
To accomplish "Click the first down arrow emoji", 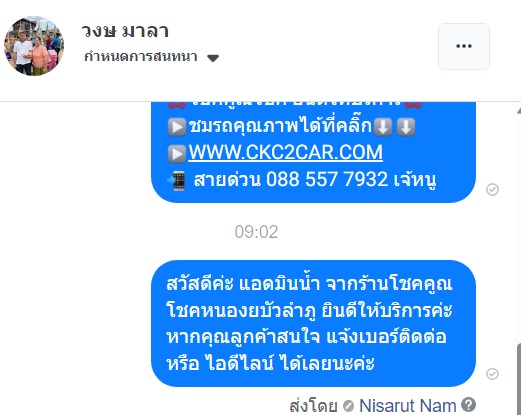I will pos(383,127).
